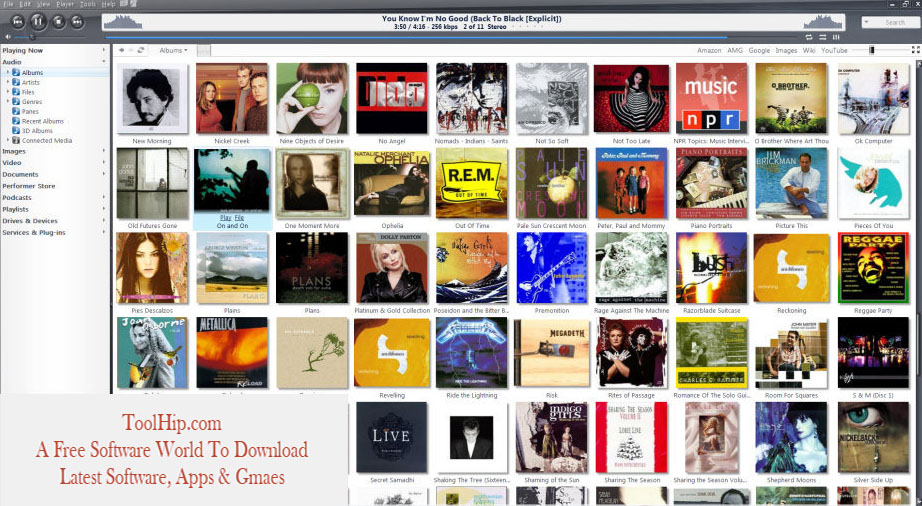
Task: Mute audio with the speaker icon
Action: coord(8,37)
